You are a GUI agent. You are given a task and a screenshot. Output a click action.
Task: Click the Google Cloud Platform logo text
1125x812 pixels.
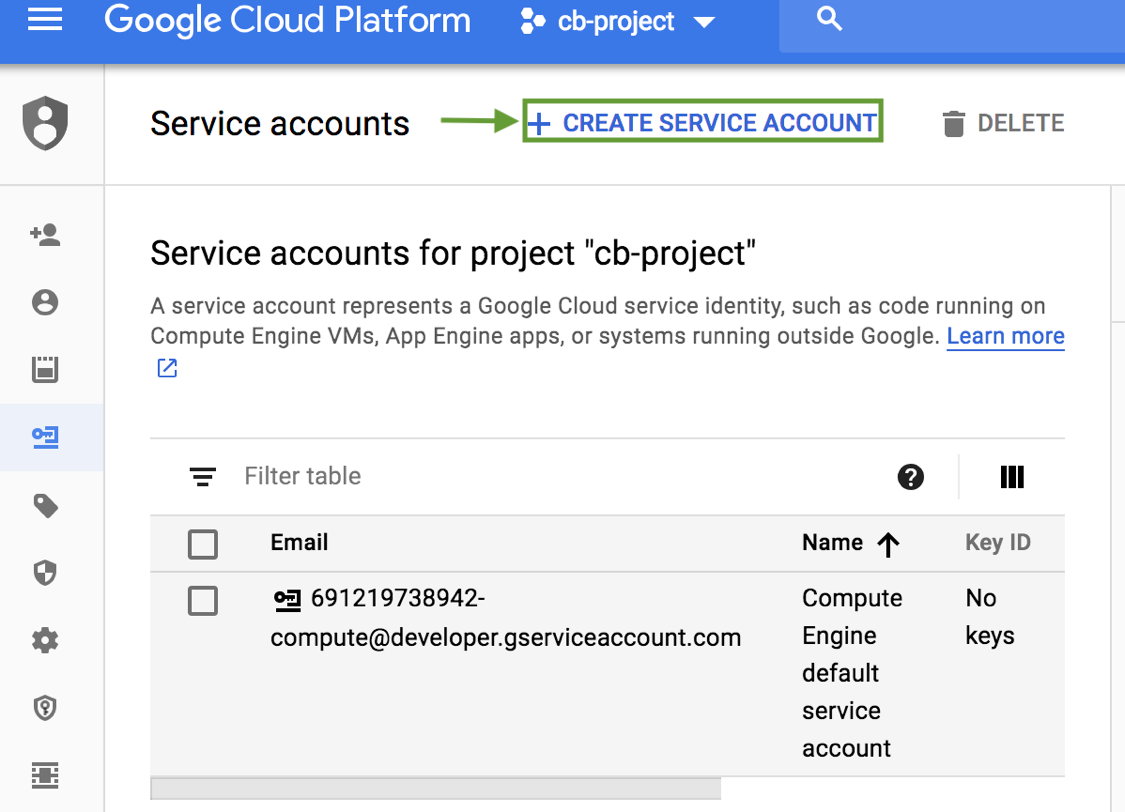pyautogui.click(x=288, y=20)
